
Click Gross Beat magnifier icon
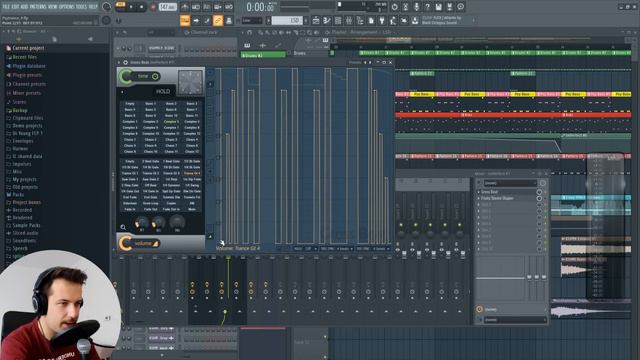tap(123, 227)
